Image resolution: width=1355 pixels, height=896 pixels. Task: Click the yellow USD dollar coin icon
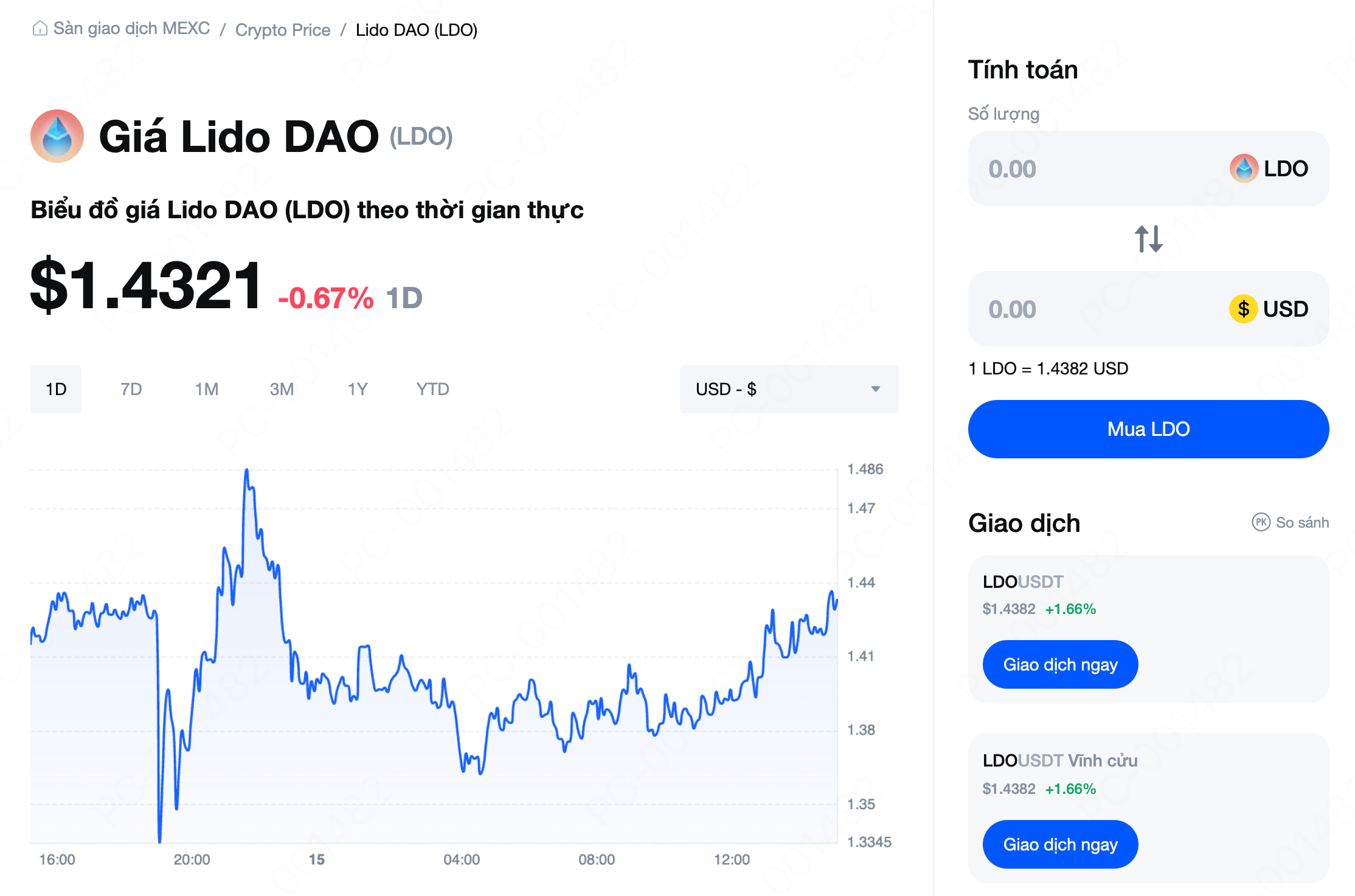(x=1243, y=309)
